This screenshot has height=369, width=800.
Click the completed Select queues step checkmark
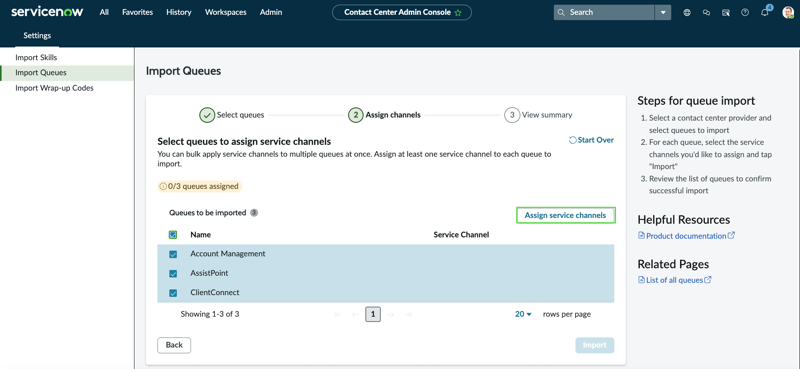point(207,115)
